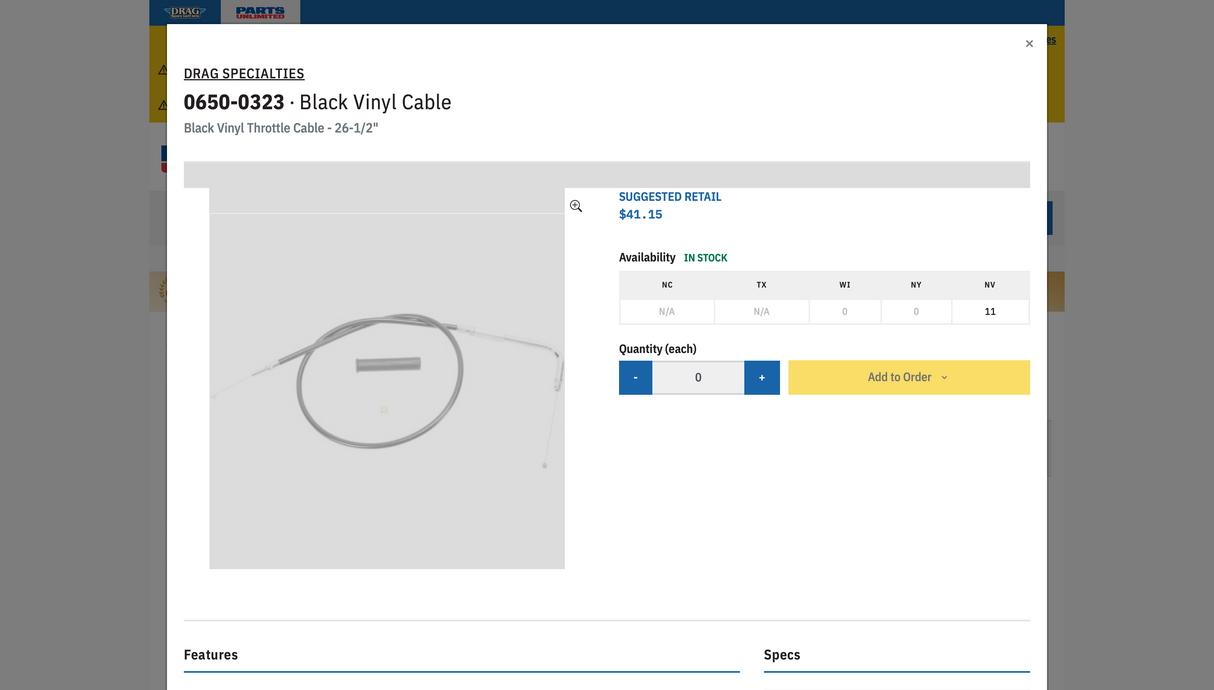The height and width of the screenshot is (690, 1214).
Task: Select the Drag Specialties logo tab
Action: (185, 12)
